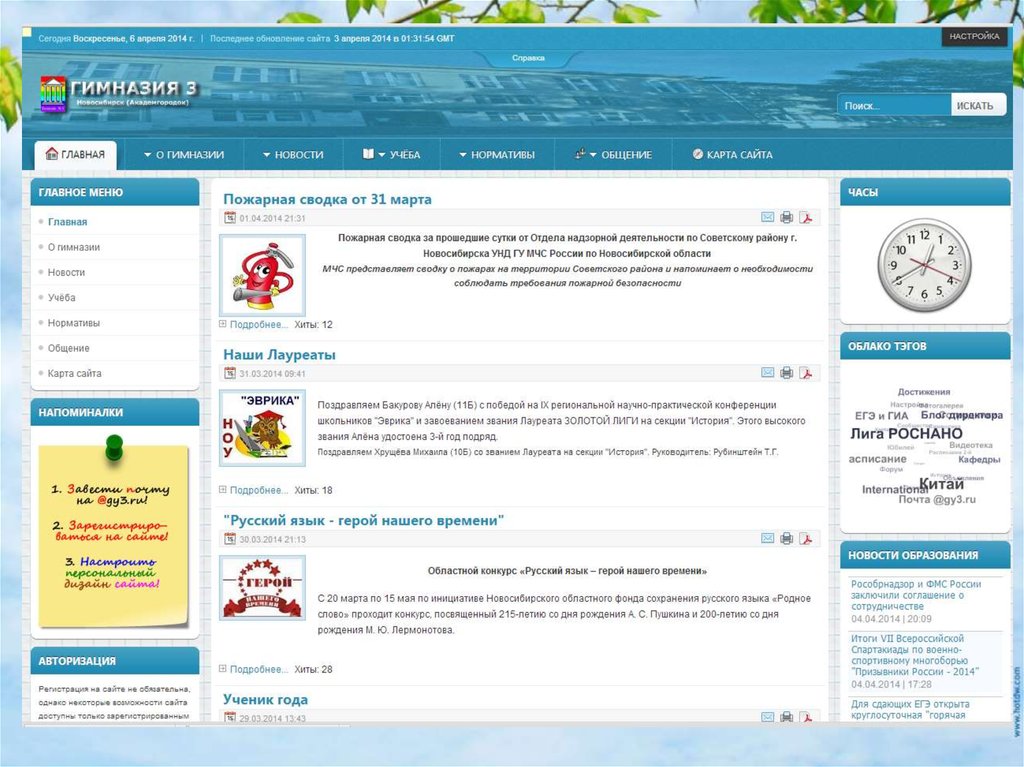Screen dimensions: 1024x767
Task: Expand the О гимназии dropdown menu
Action: point(184,155)
